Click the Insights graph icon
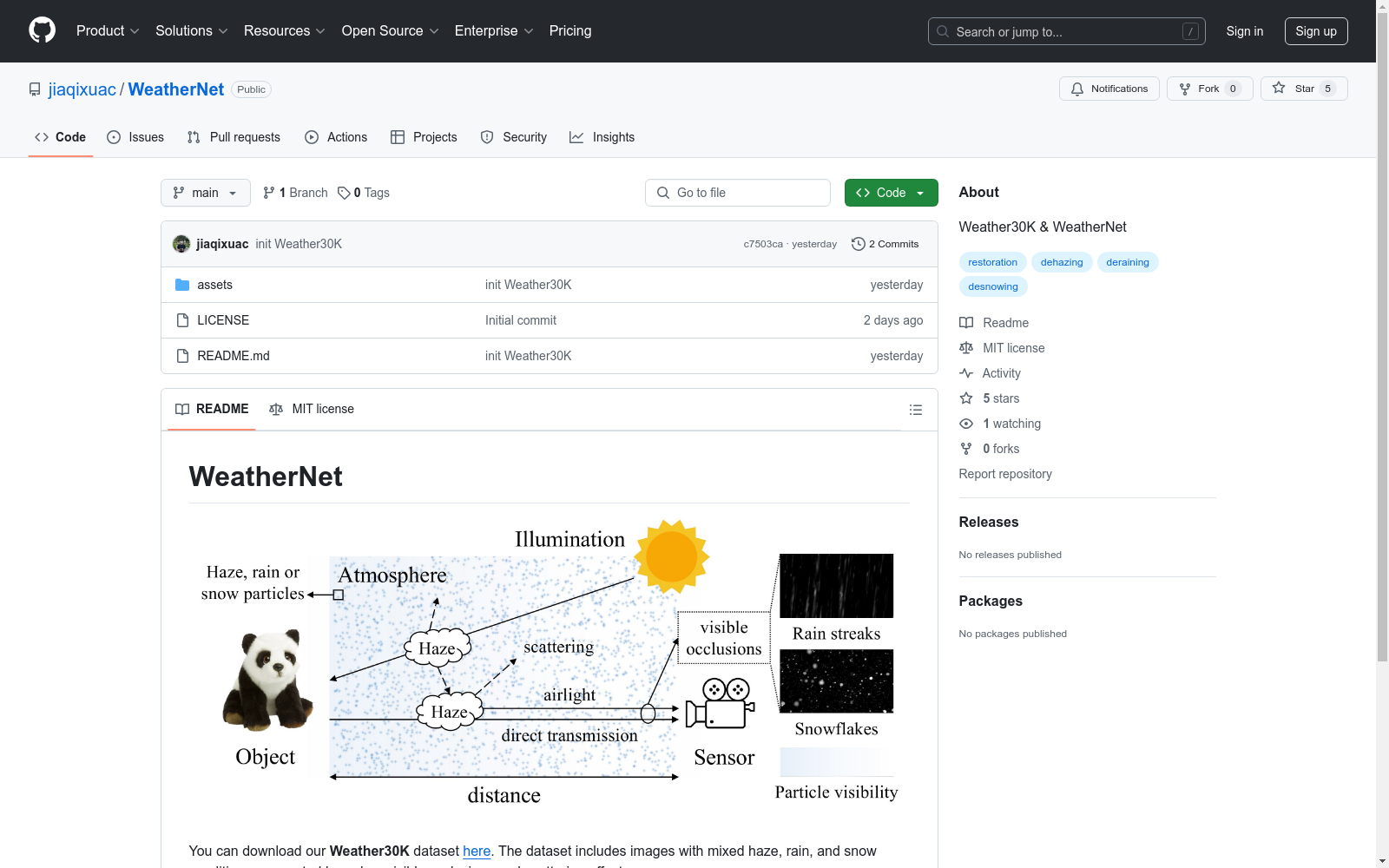The image size is (1389, 868). 576,137
